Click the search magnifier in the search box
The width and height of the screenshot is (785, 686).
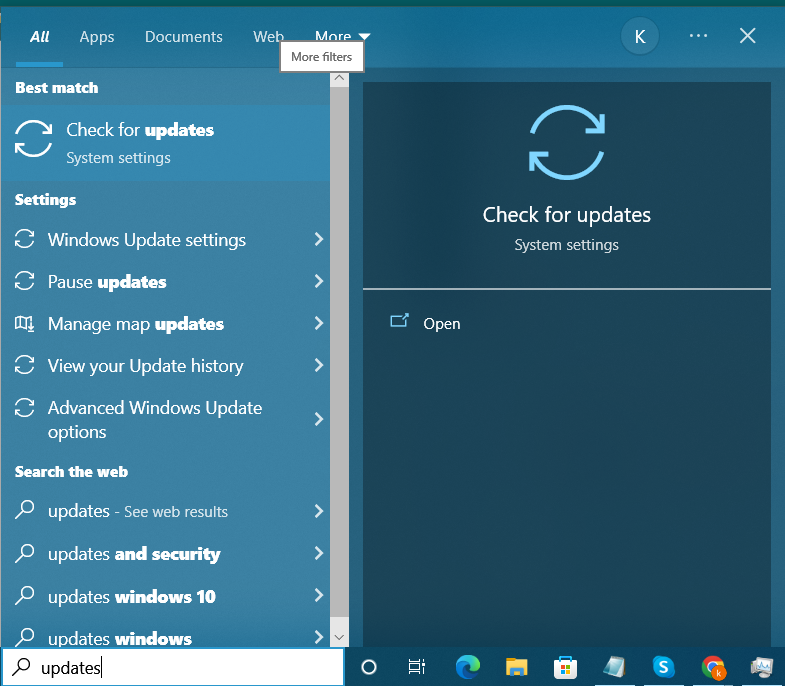coord(22,667)
